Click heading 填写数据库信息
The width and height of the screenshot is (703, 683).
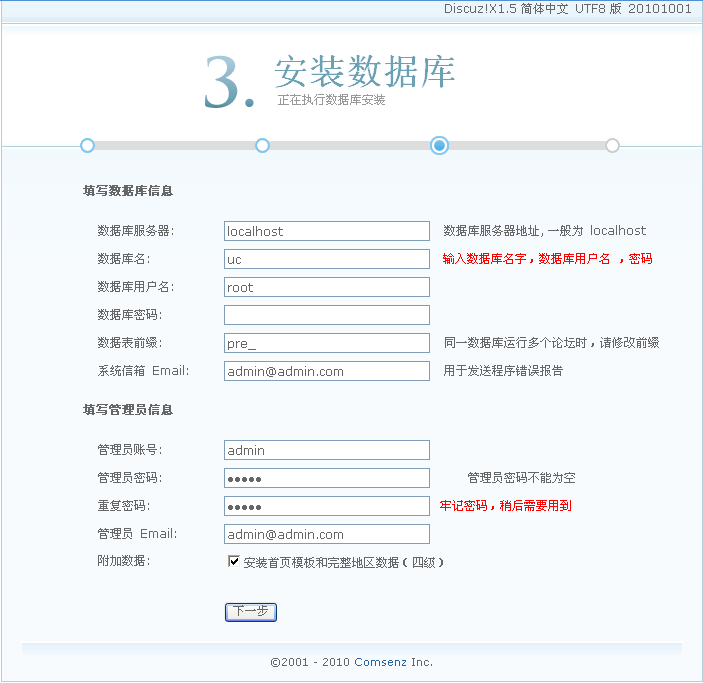point(128,191)
